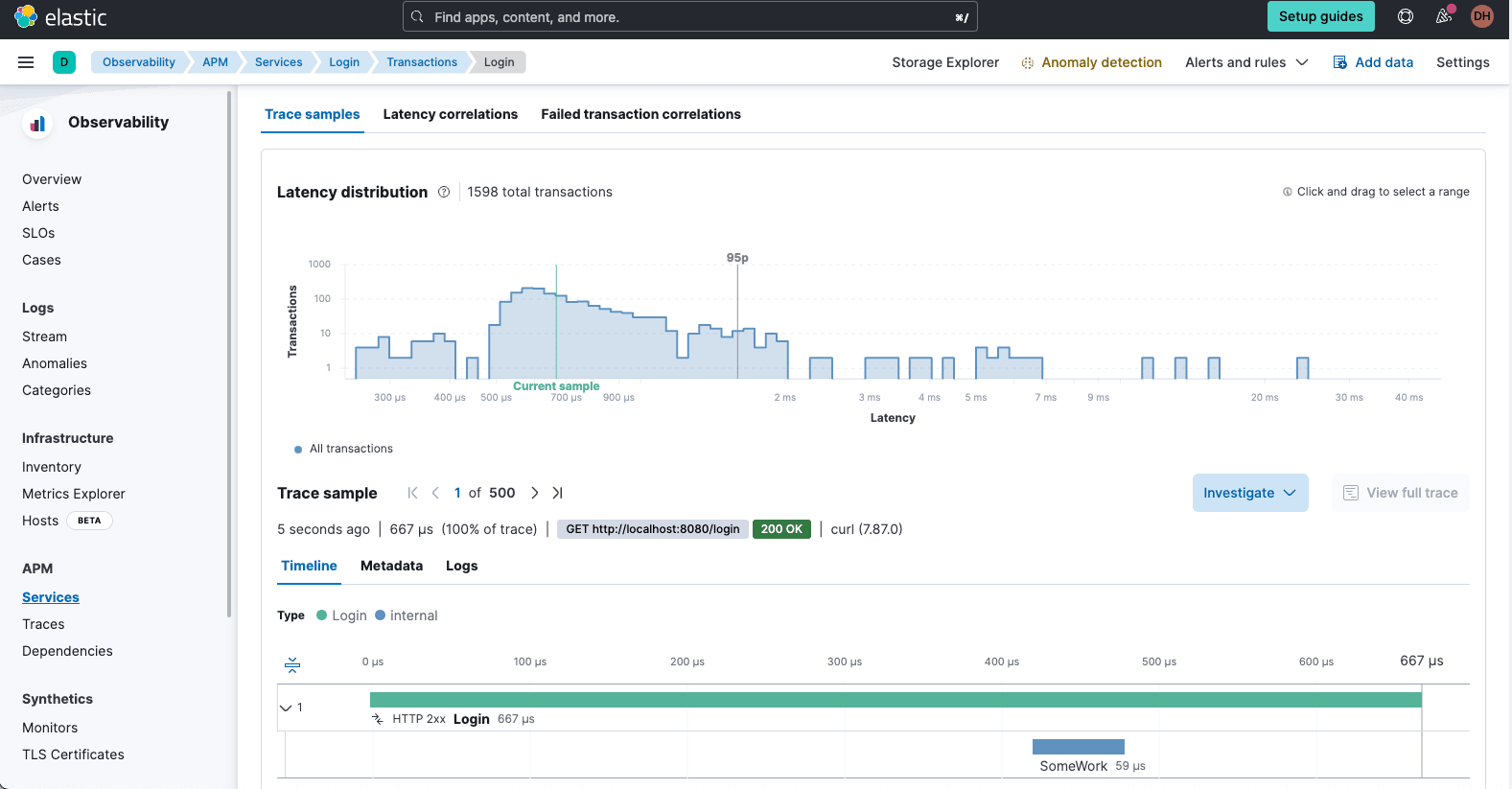Click the green D space avatar

point(64,62)
